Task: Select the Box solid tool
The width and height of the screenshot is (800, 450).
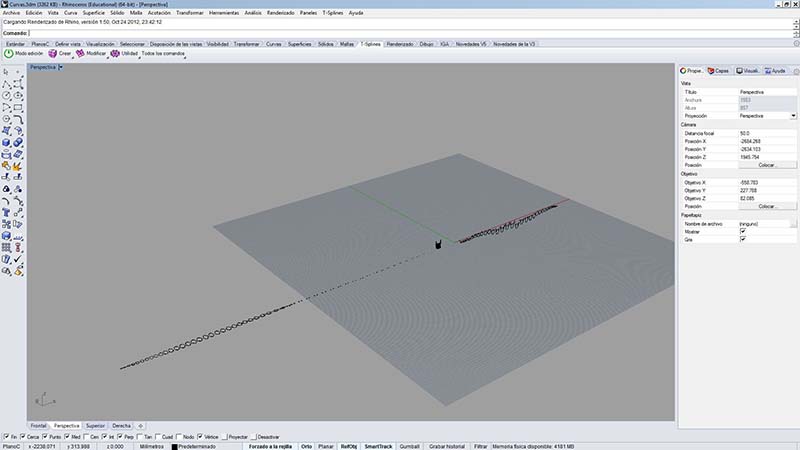Action: click(6, 142)
